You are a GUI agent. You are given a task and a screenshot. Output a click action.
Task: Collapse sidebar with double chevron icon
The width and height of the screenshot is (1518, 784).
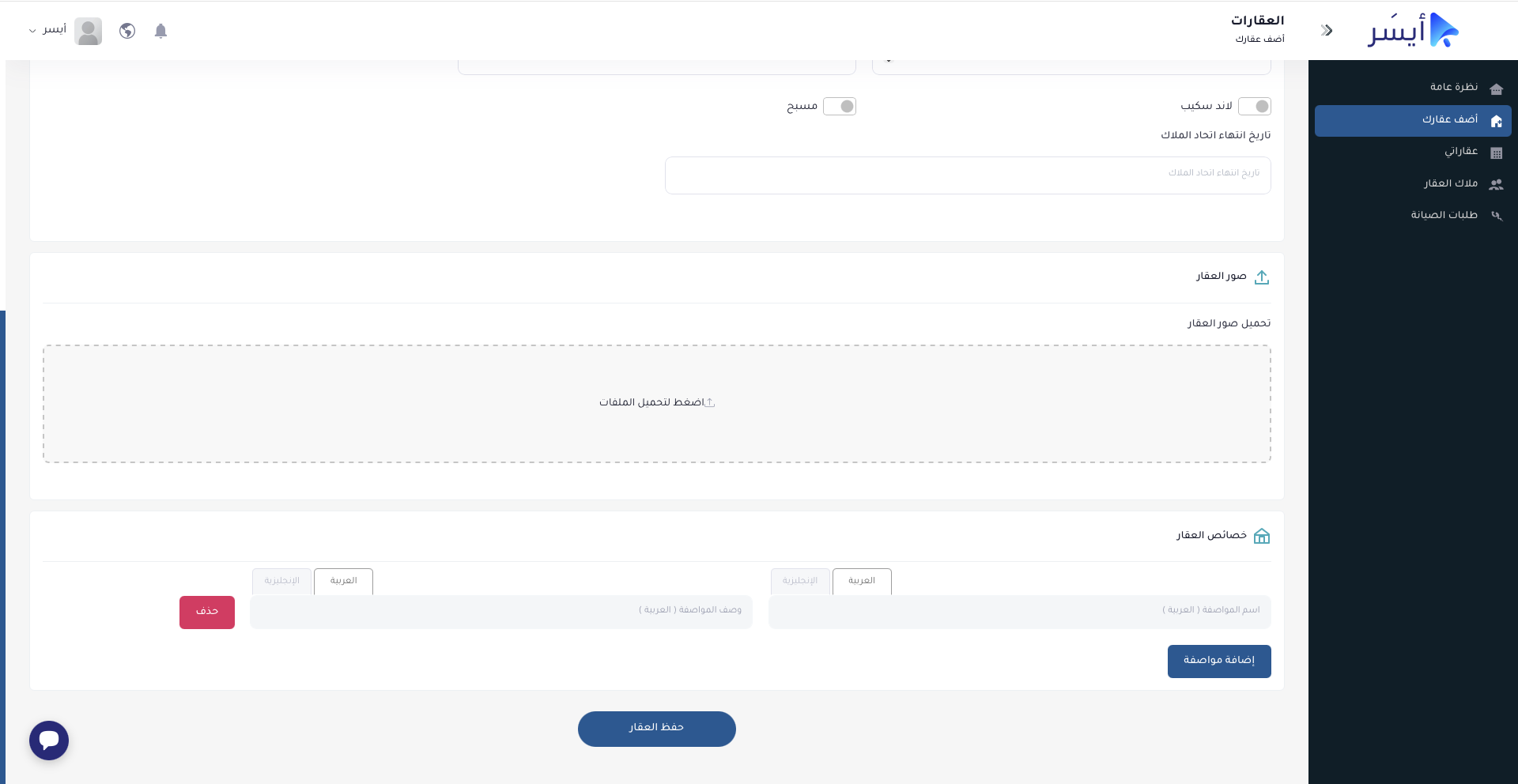click(1327, 31)
